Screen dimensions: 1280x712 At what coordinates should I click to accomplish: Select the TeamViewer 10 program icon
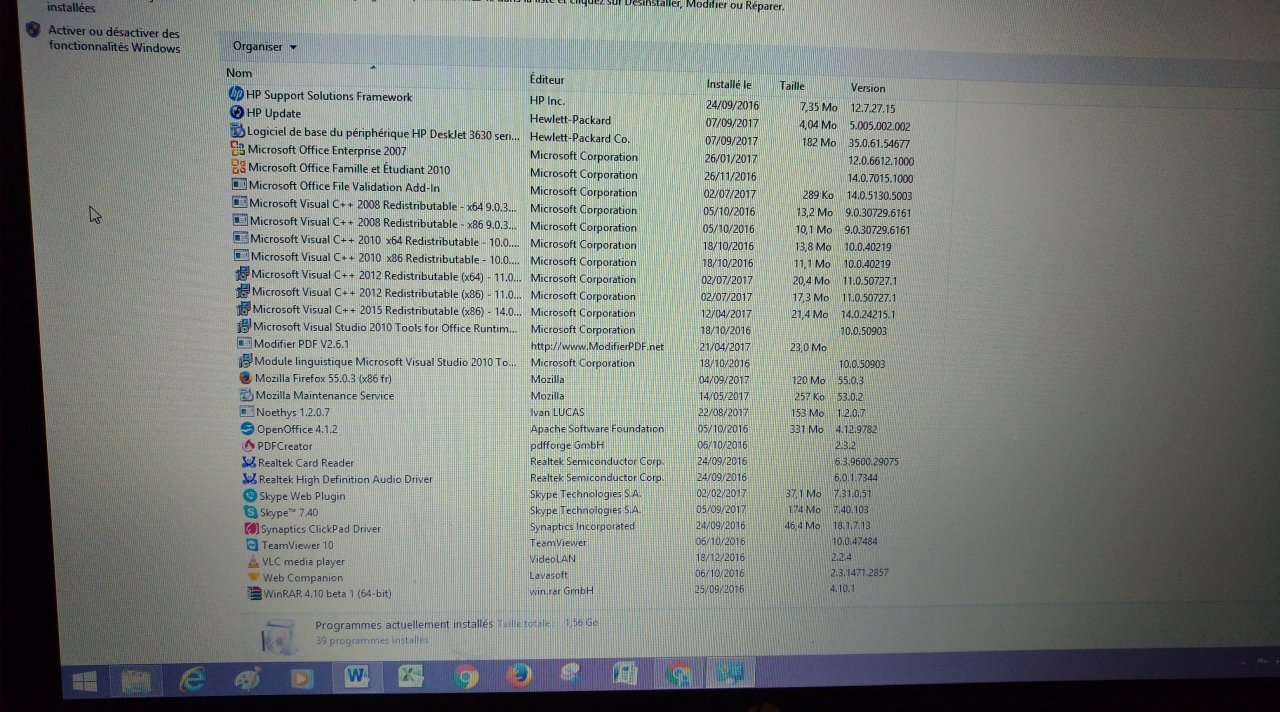(x=253, y=545)
